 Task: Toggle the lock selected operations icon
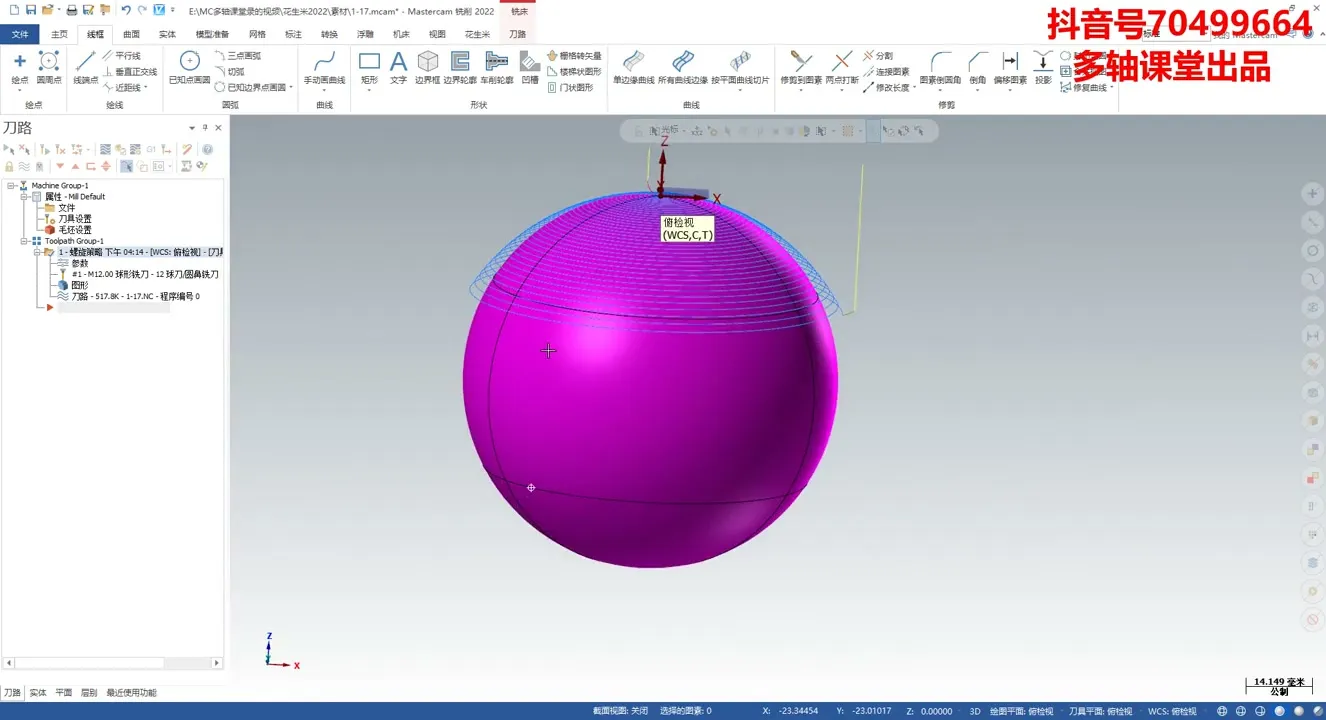pyautogui.click(x=10, y=166)
